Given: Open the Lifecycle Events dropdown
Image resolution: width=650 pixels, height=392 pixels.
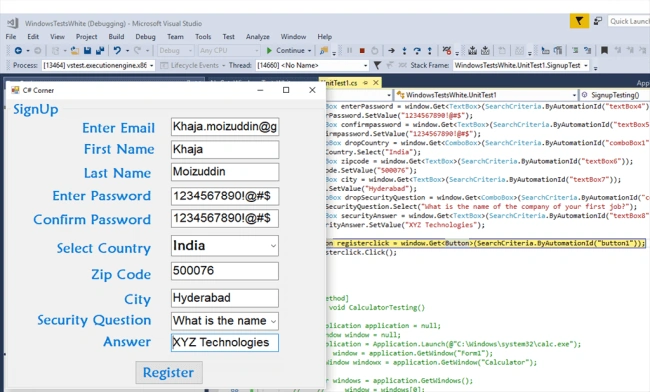Looking at the screenshot, I should [x=223, y=65].
